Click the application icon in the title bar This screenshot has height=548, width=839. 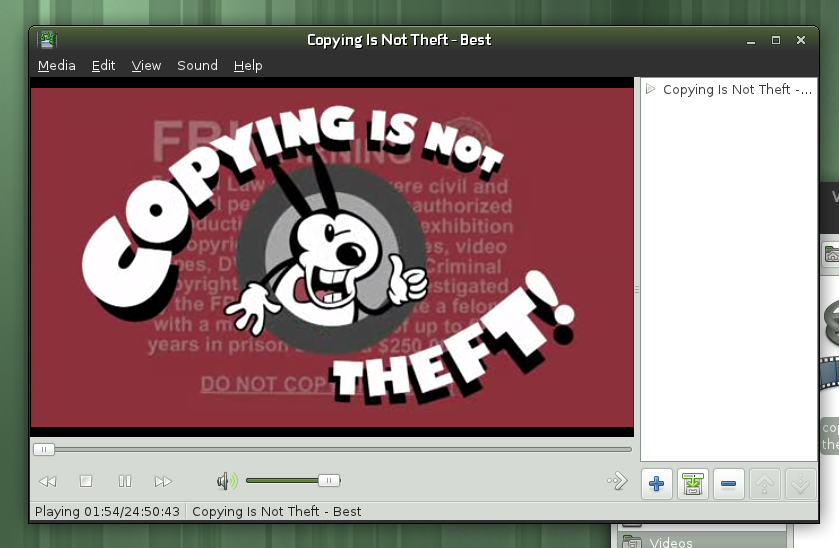coord(46,40)
